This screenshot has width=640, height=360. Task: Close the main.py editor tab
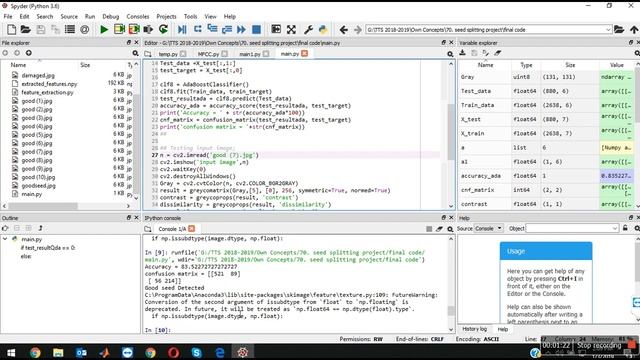[x=304, y=53]
